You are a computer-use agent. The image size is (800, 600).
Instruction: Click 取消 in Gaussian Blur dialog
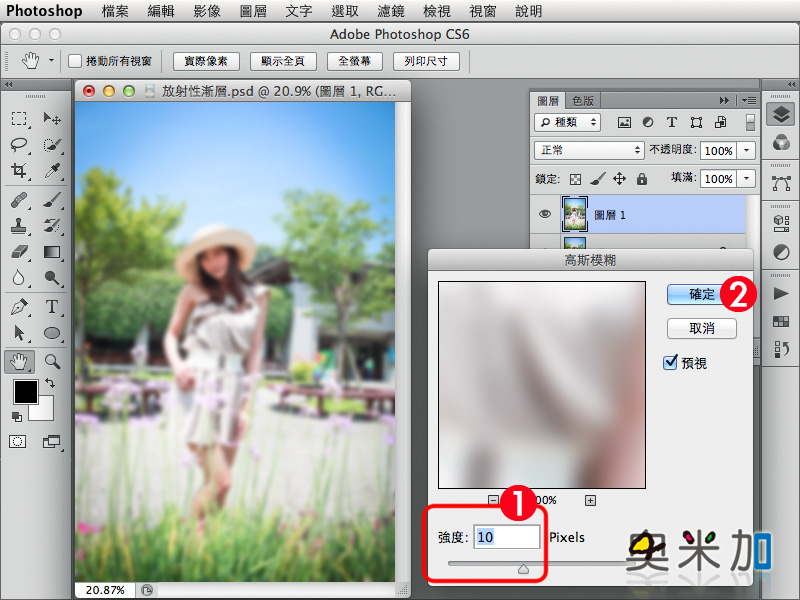[702, 328]
